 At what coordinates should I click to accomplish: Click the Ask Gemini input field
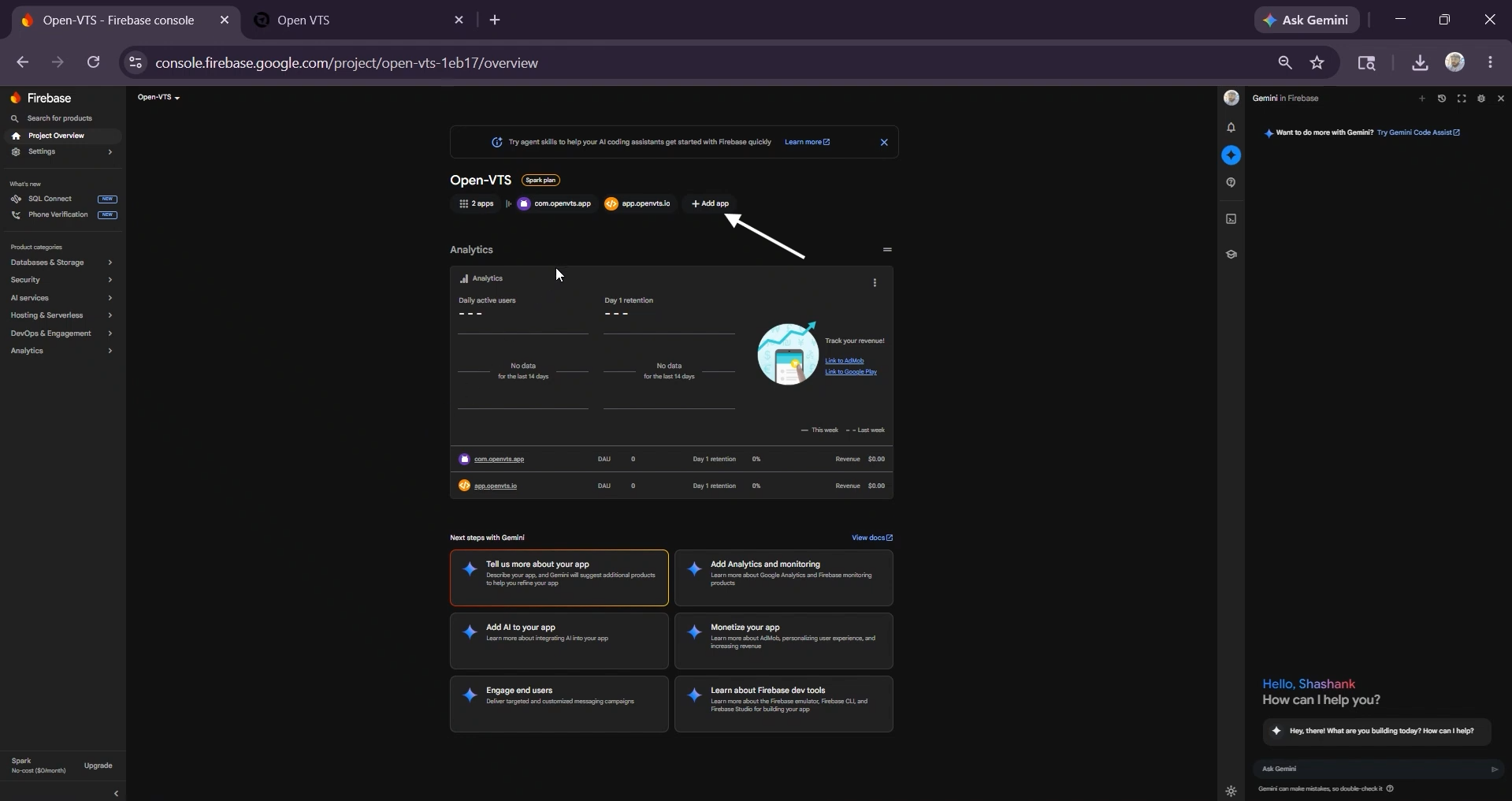[1371, 769]
